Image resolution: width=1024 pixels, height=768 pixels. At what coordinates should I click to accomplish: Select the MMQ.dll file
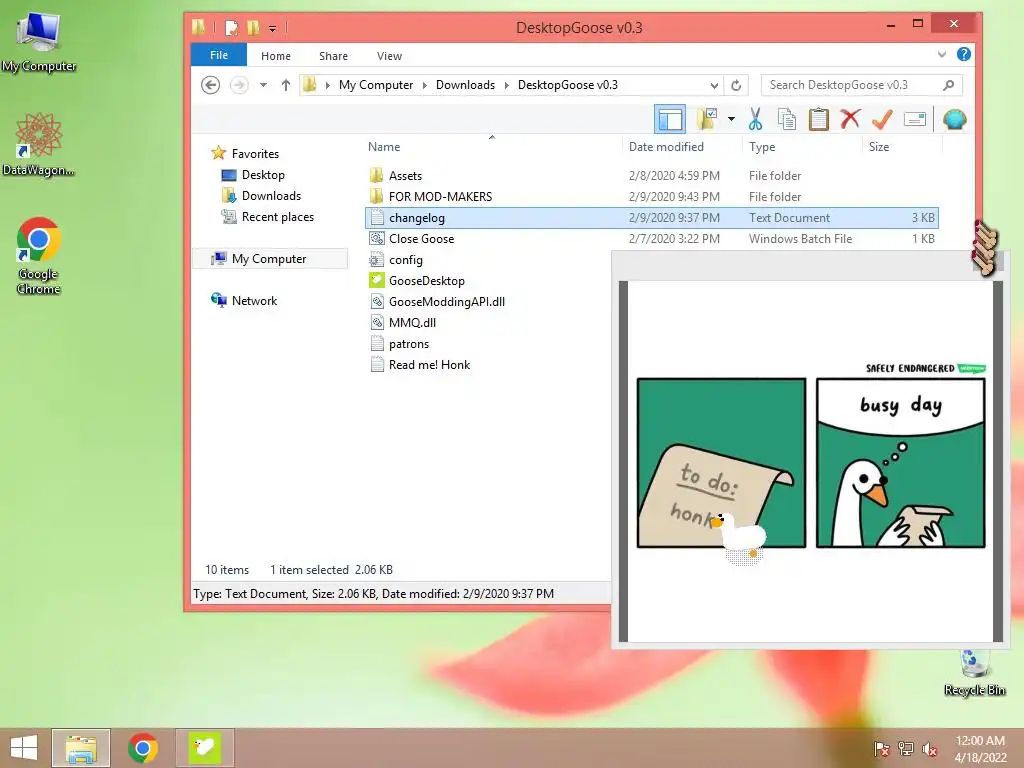point(412,323)
